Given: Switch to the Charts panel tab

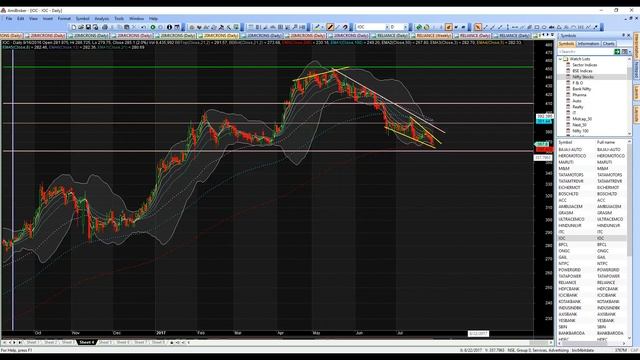Looking at the screenshot, I should pos(608,43).
